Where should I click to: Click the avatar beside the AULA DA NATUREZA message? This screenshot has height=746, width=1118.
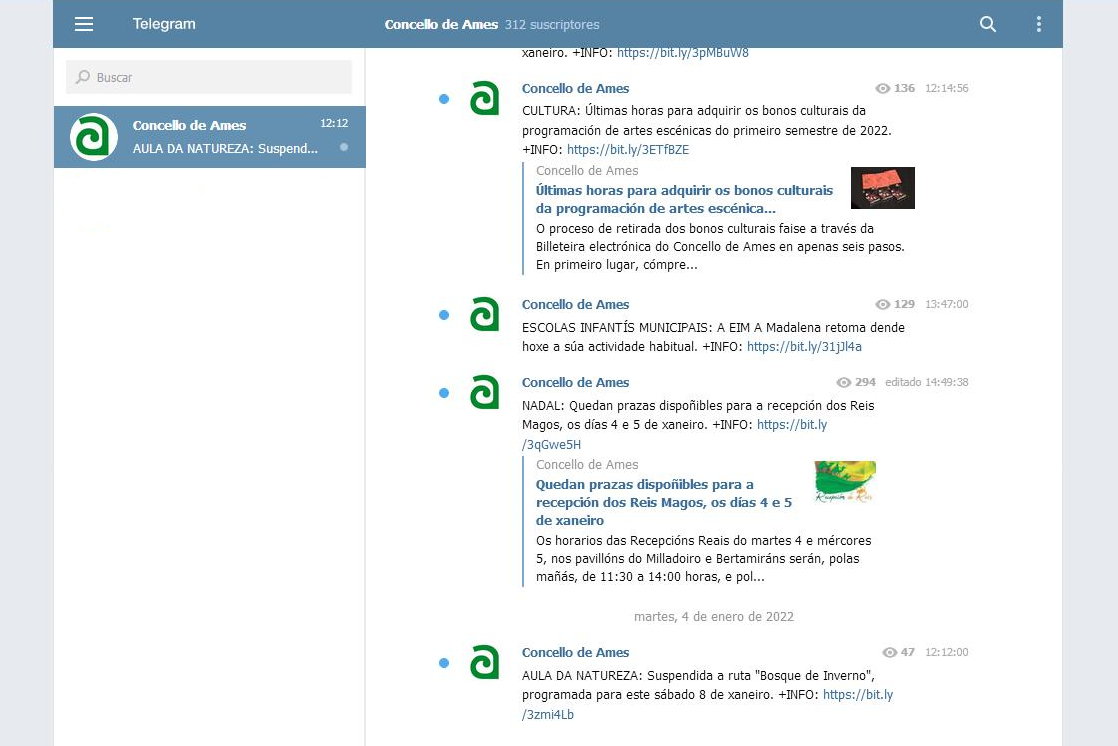coord(484,662)
